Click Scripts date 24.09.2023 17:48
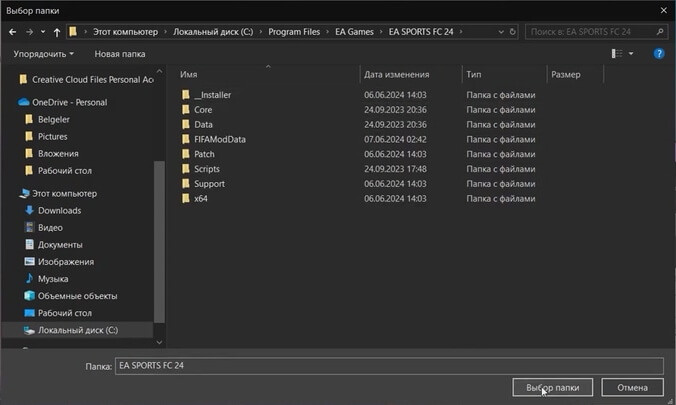Screen dimensions: 676x405 click(395, 169)
